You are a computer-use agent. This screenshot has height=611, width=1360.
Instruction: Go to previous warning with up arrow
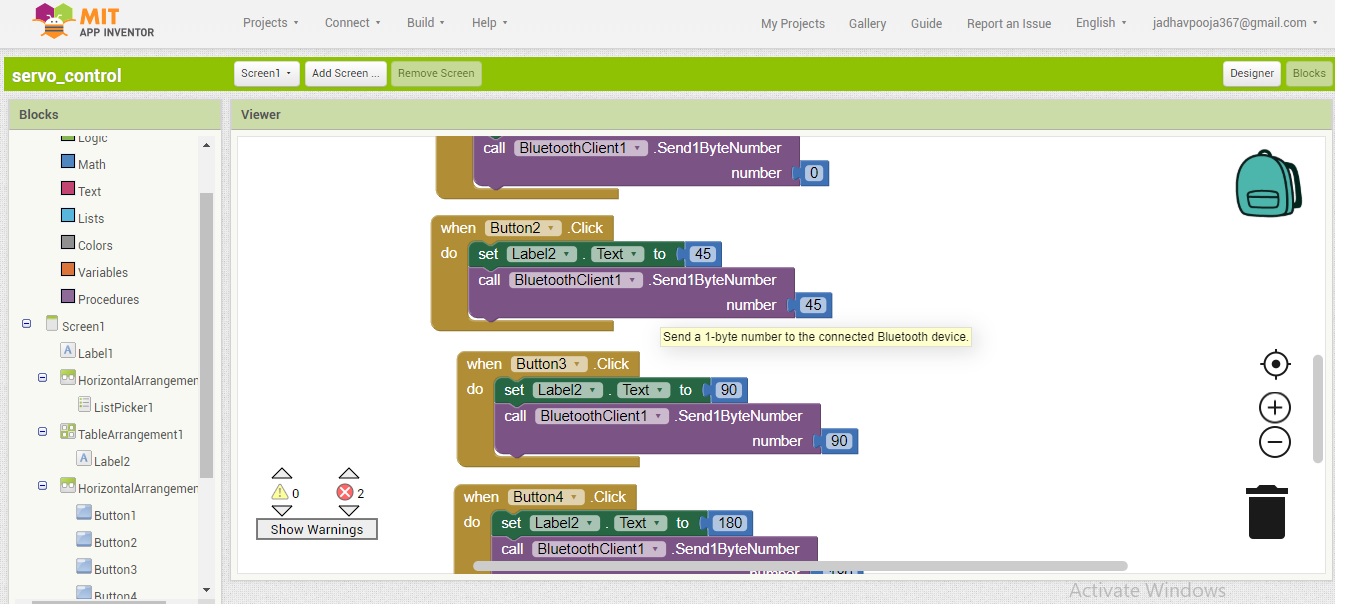[x=282, y=473]
